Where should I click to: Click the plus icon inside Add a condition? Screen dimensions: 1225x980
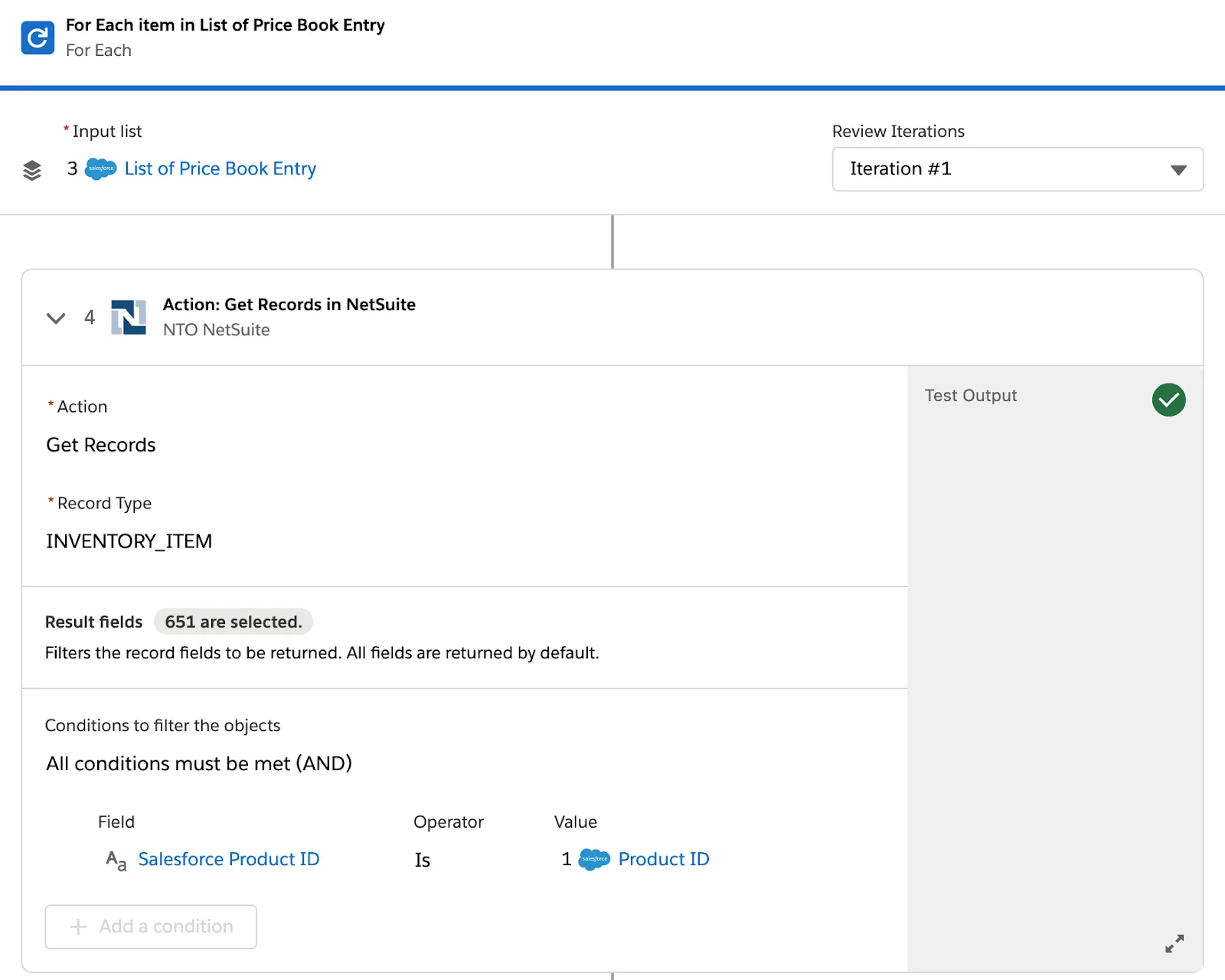tap(77, 926)
